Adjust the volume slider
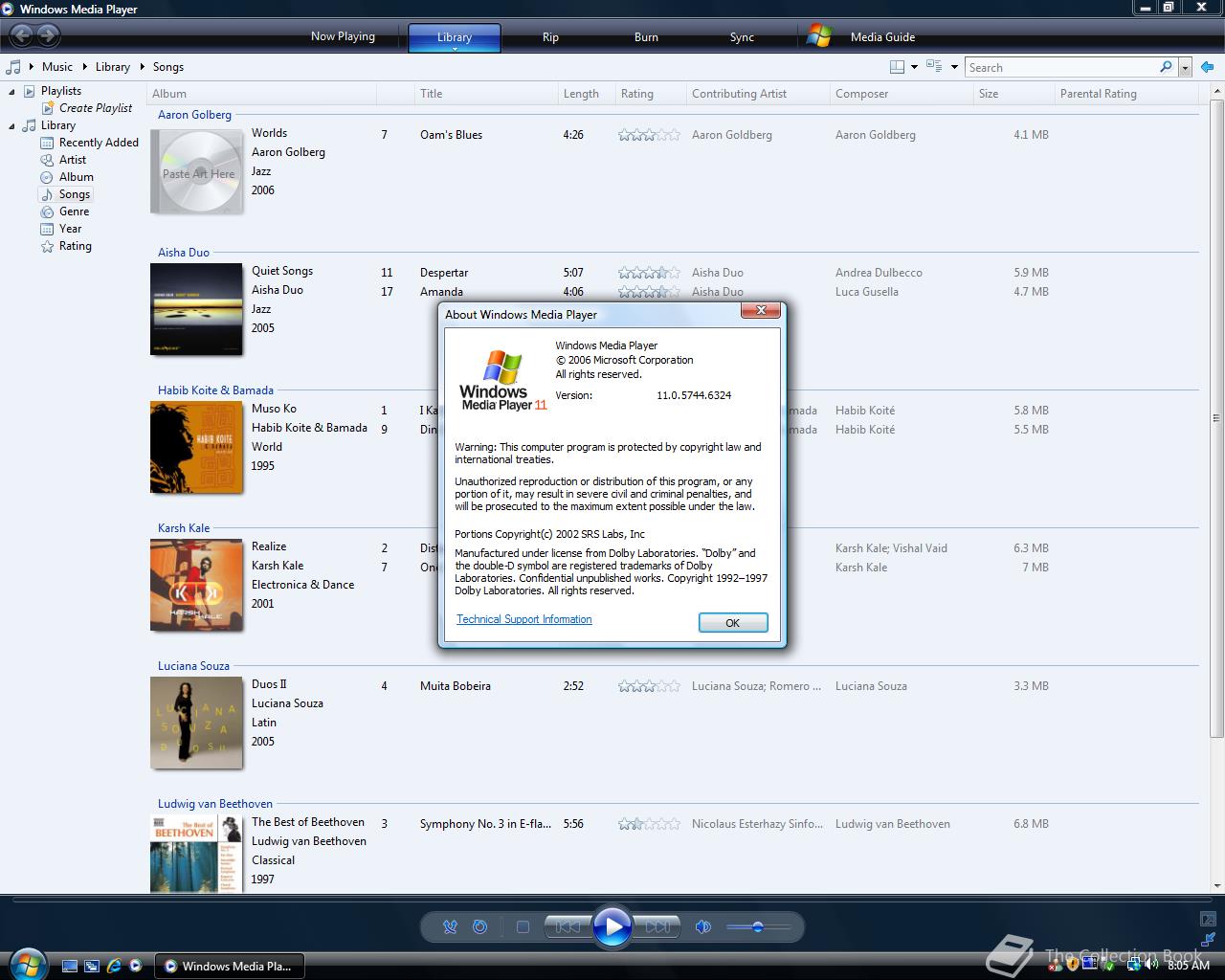 coord(758,926)
